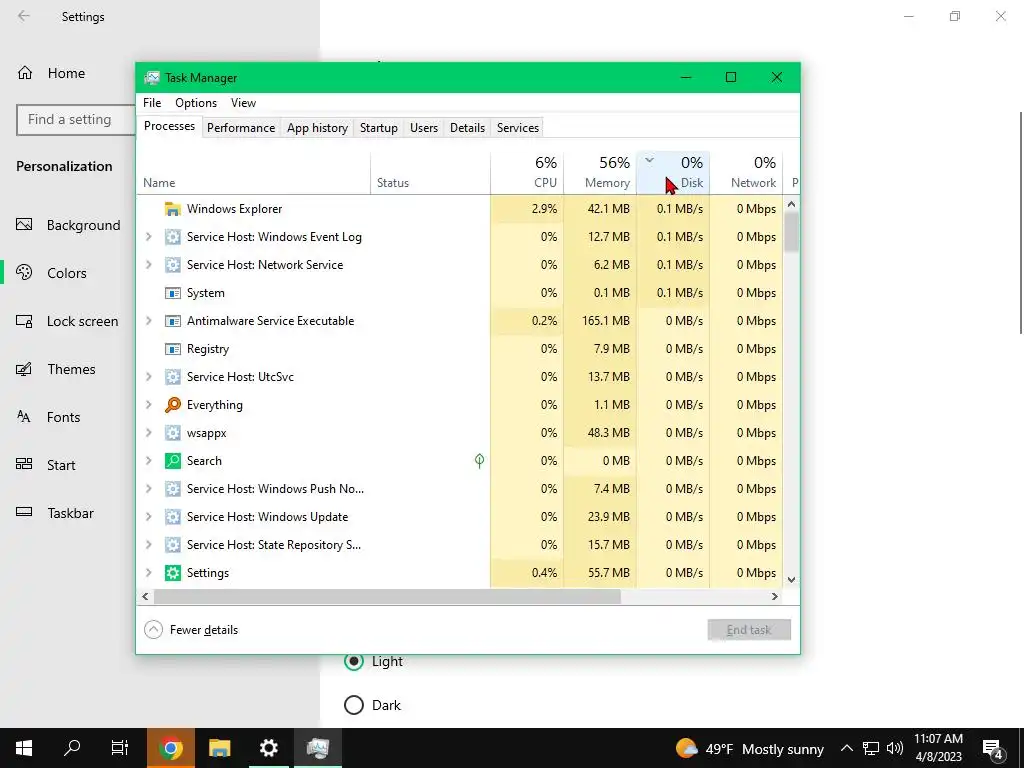The height and width of the screenshot is (768, 1024).
Task: Open the notification center icon
Action: pyautogui.click(x=992, y=749)
